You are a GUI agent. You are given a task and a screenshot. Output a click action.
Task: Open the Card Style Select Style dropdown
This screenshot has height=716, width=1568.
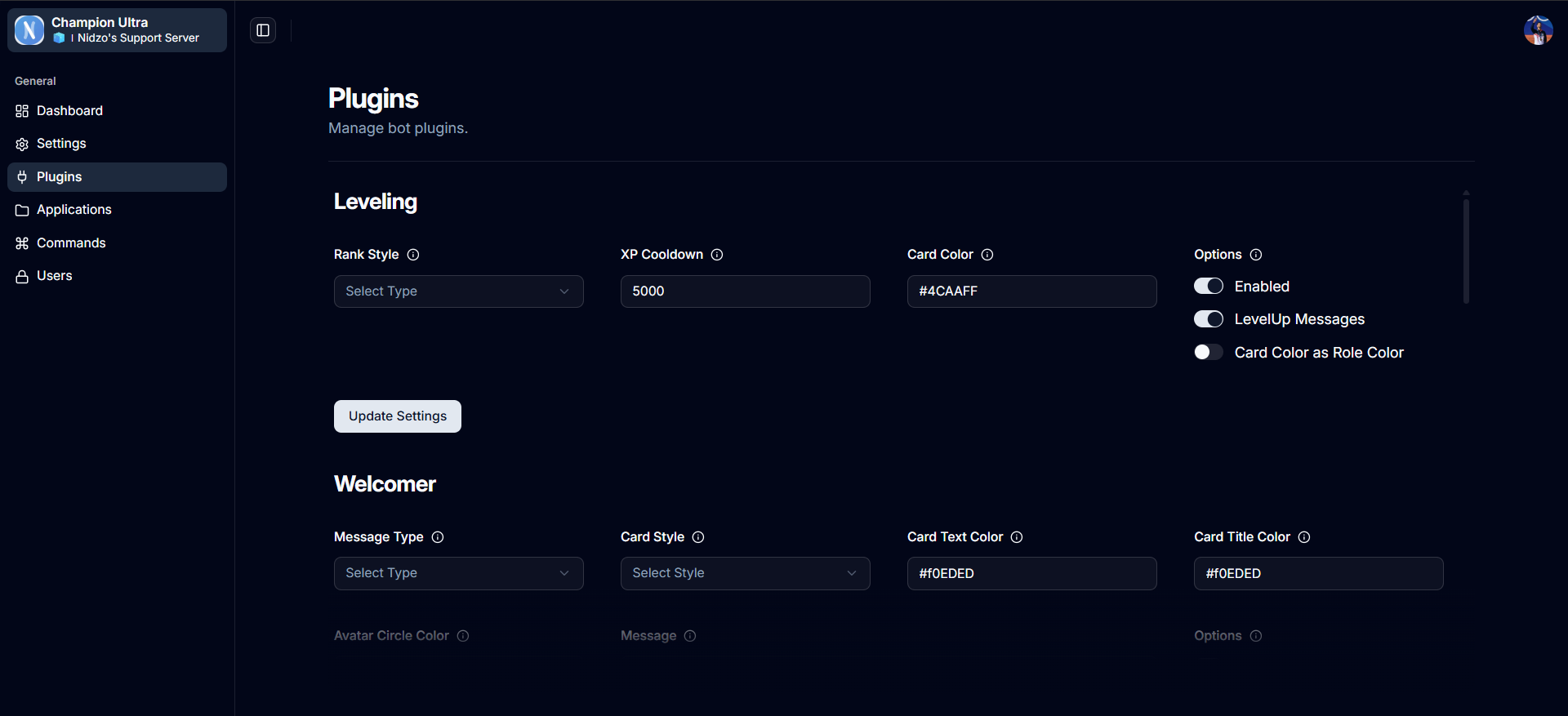click(745, 573)
